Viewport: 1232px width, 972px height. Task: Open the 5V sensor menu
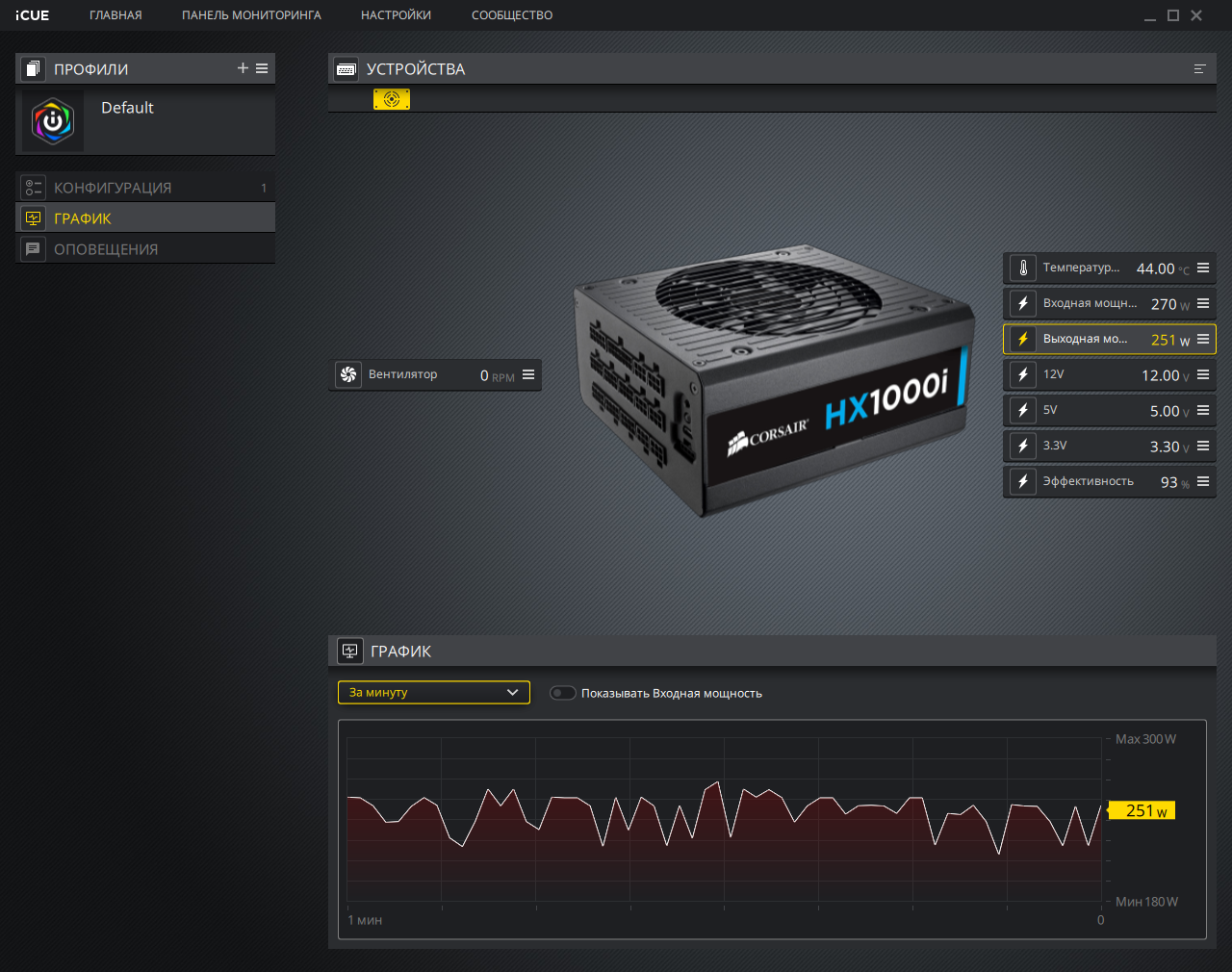tap(1203, 410)
